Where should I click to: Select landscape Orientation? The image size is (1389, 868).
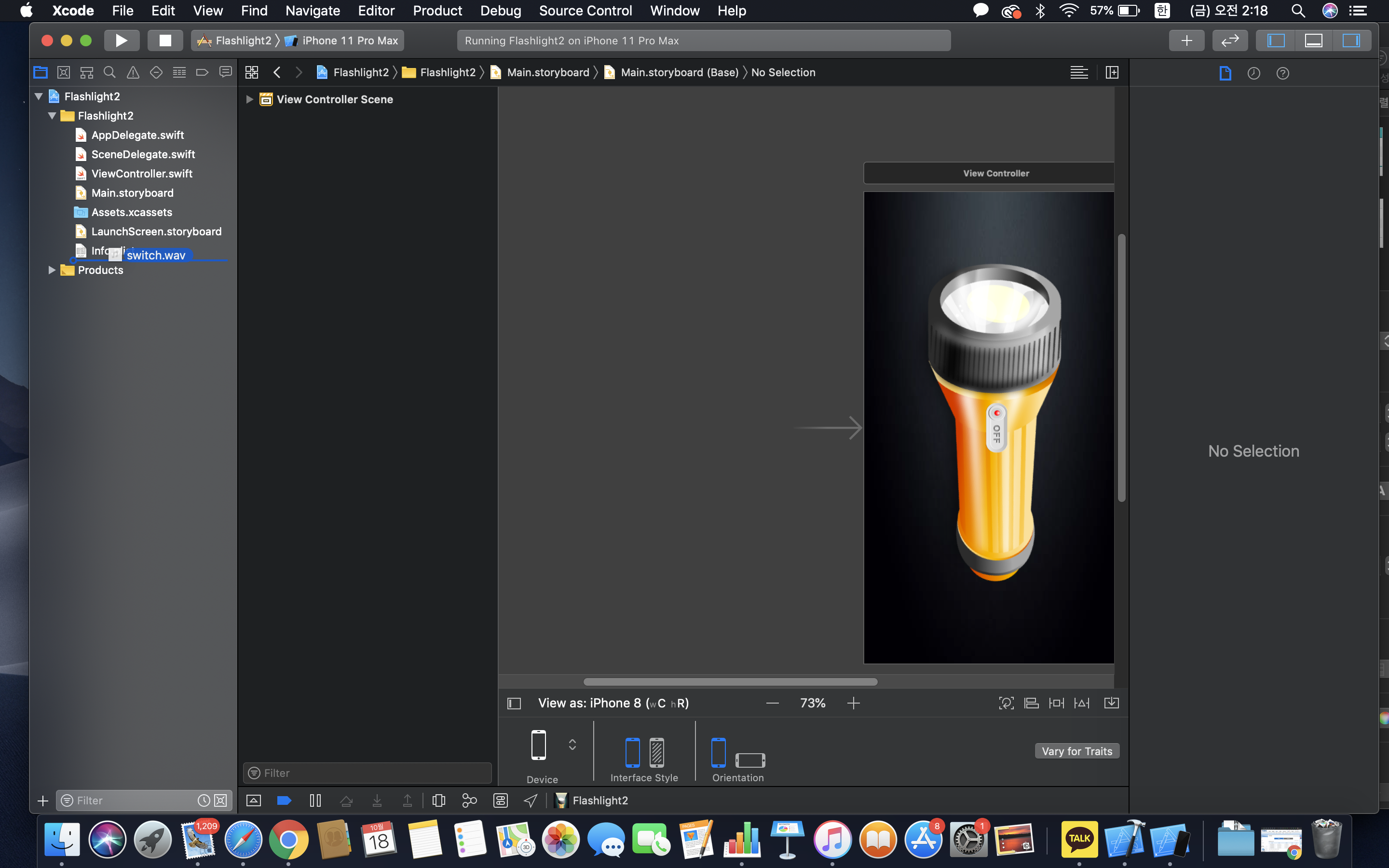[749, 759]
